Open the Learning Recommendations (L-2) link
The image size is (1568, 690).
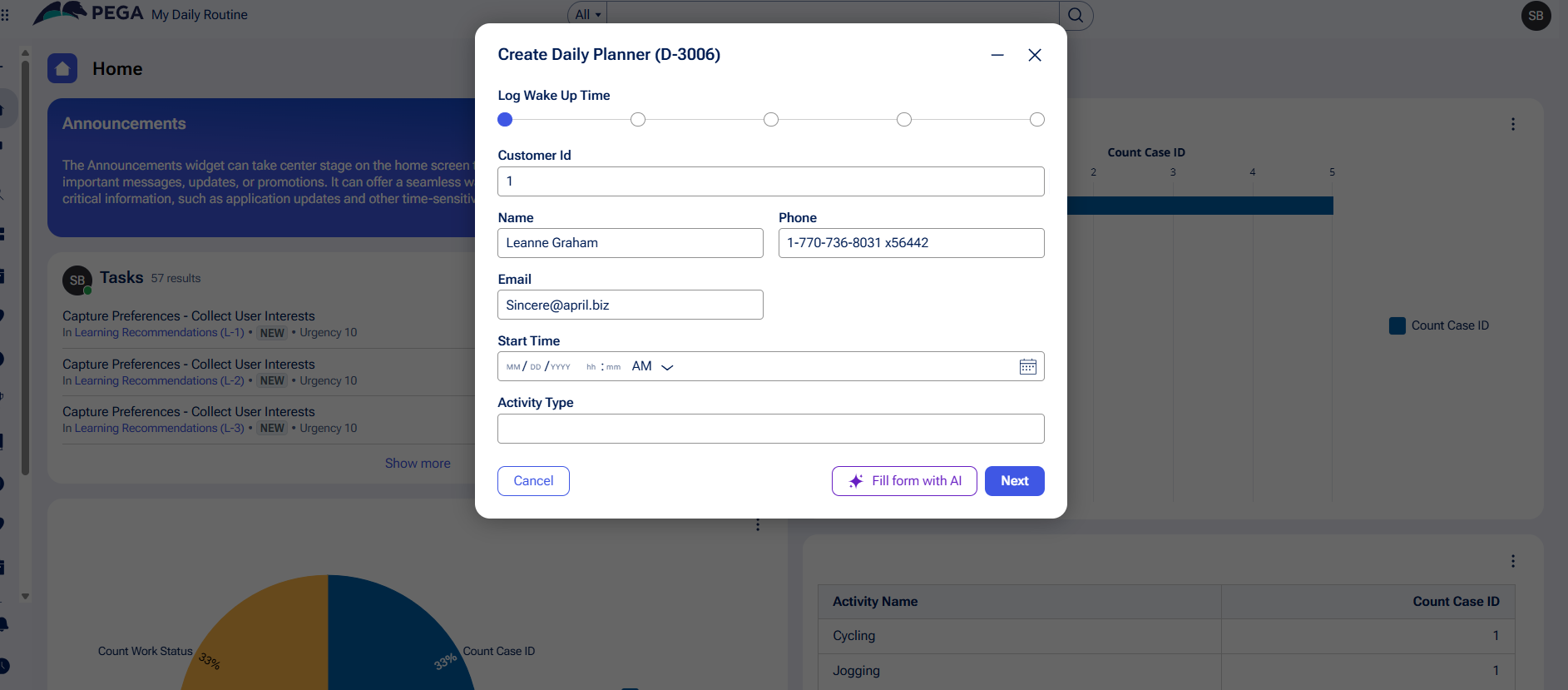pos(160,381)
